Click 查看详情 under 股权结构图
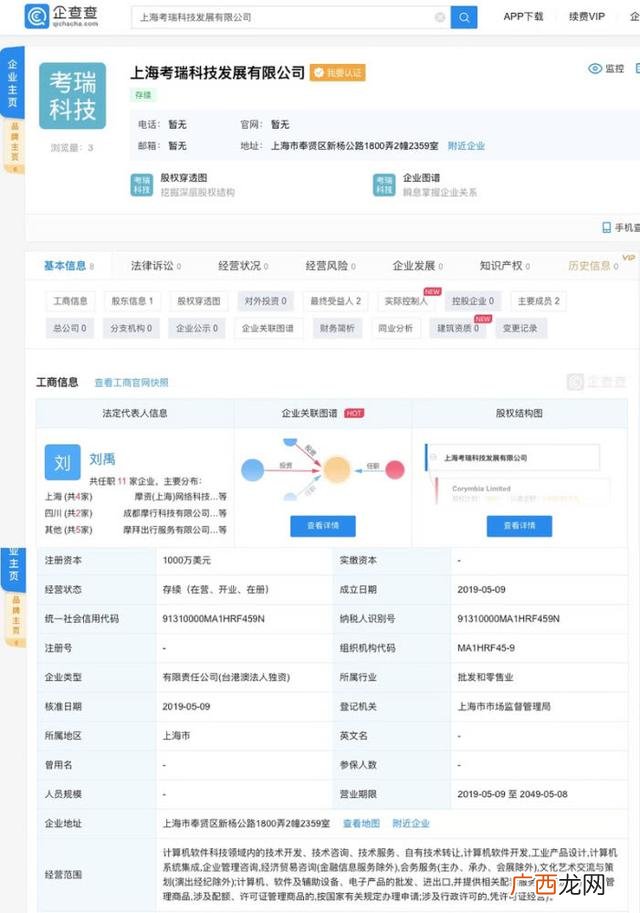The image size is (640, 913). click(x=519, y=526)
